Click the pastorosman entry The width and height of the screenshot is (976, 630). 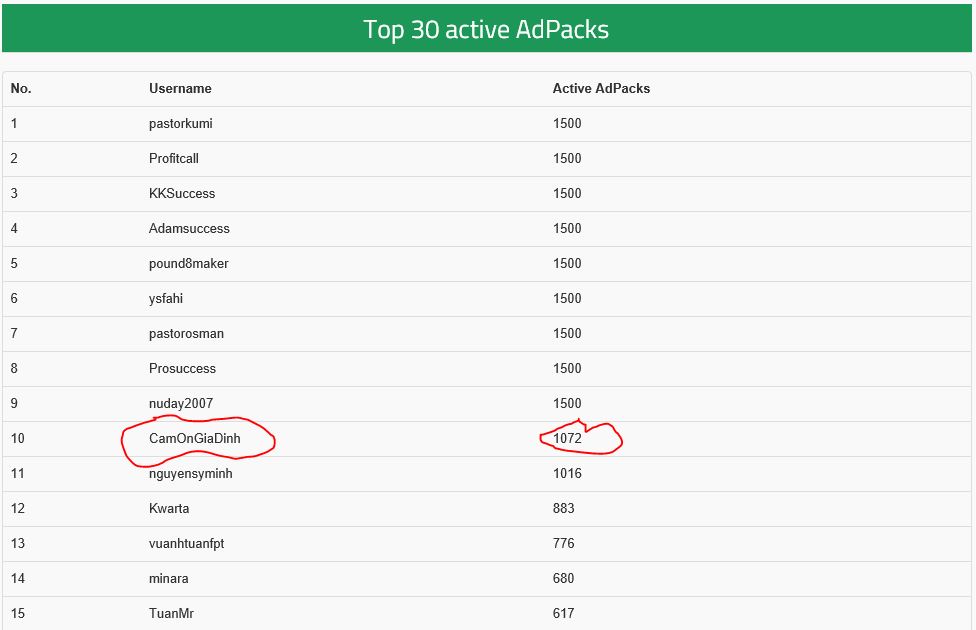click(186, 334)
